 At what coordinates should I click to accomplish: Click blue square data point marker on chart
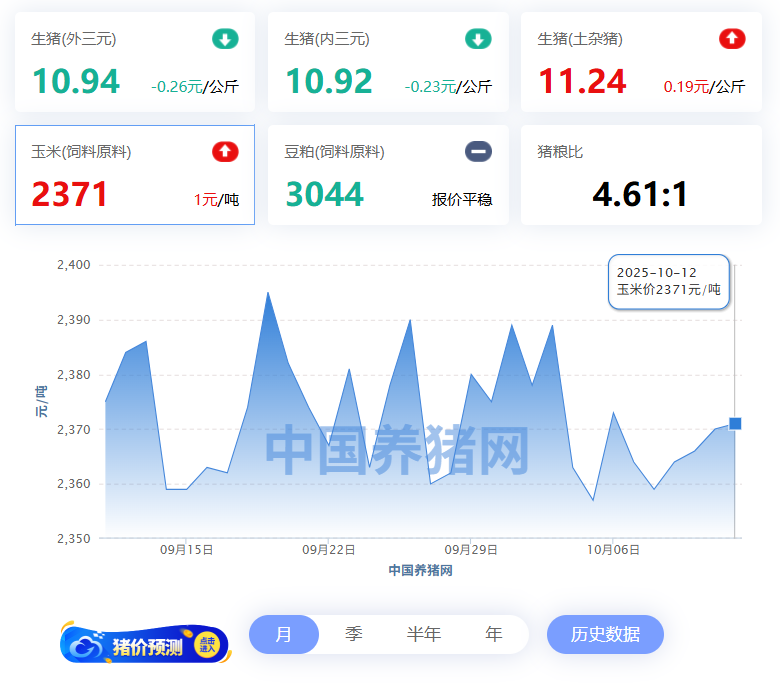pos(735,424)
